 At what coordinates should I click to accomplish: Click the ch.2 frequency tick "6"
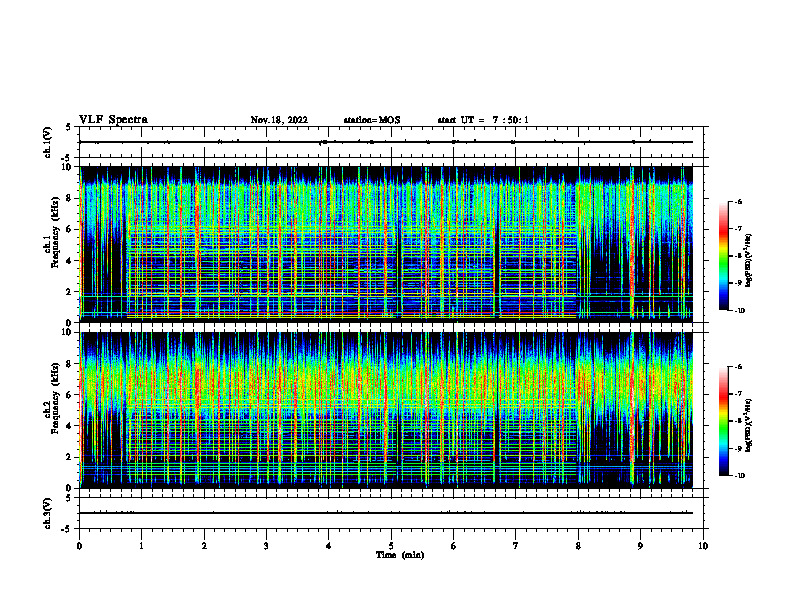70,395
